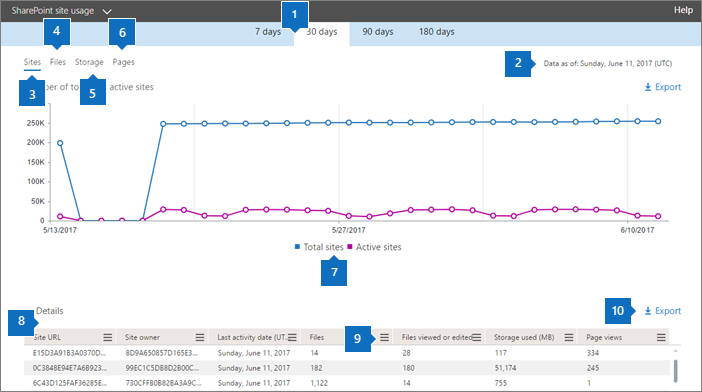Select the 90 days period

tap(378, 32)
